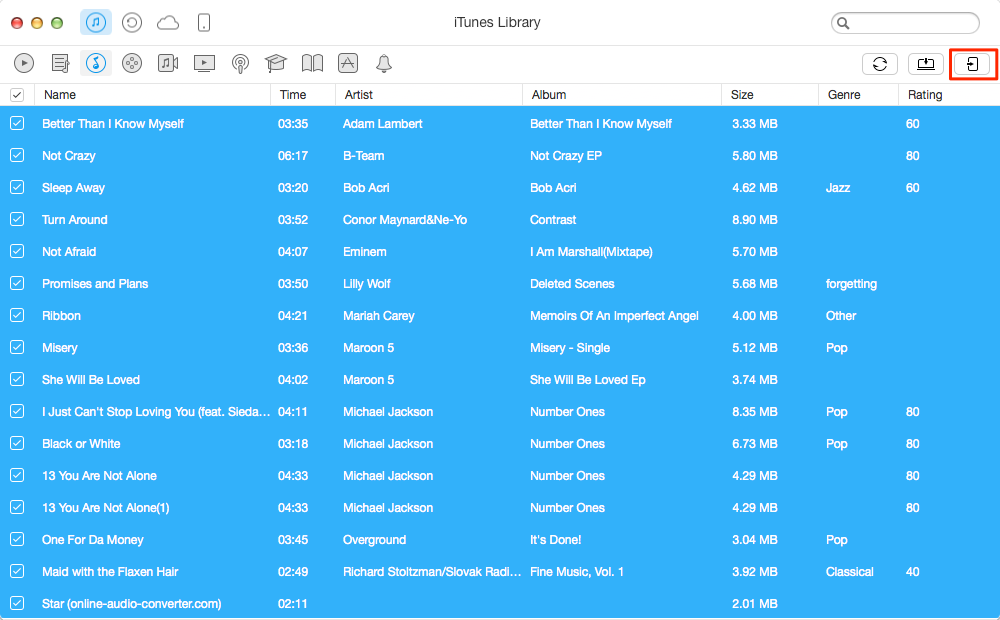1000x620 pixels.
Task: Click the search magnifier icon
Action: 843,23
